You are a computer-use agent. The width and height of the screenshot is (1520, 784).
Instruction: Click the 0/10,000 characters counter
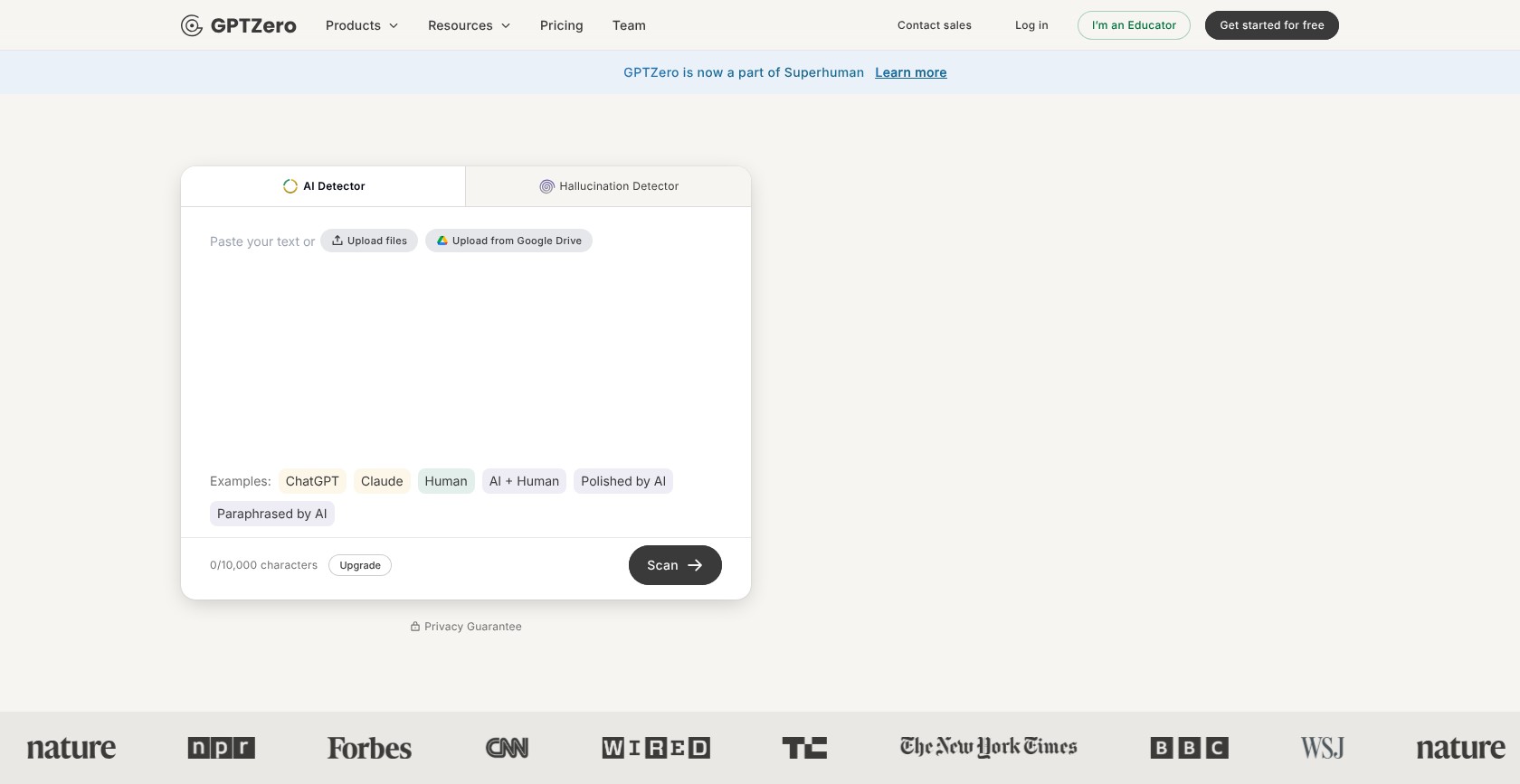[x=264, y=565]
